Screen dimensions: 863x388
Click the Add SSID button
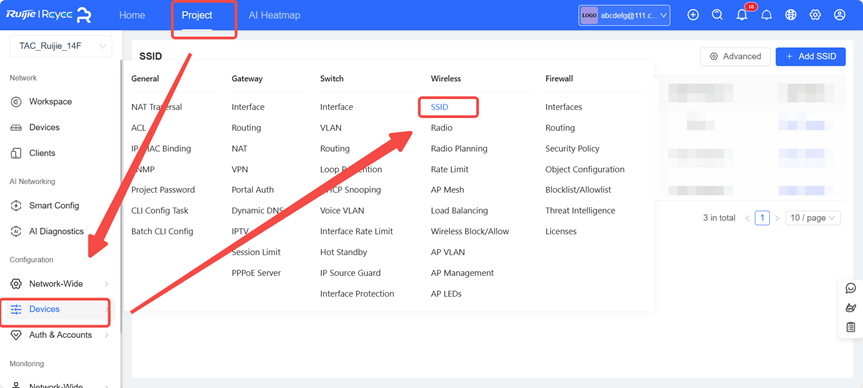coord(811,56)
